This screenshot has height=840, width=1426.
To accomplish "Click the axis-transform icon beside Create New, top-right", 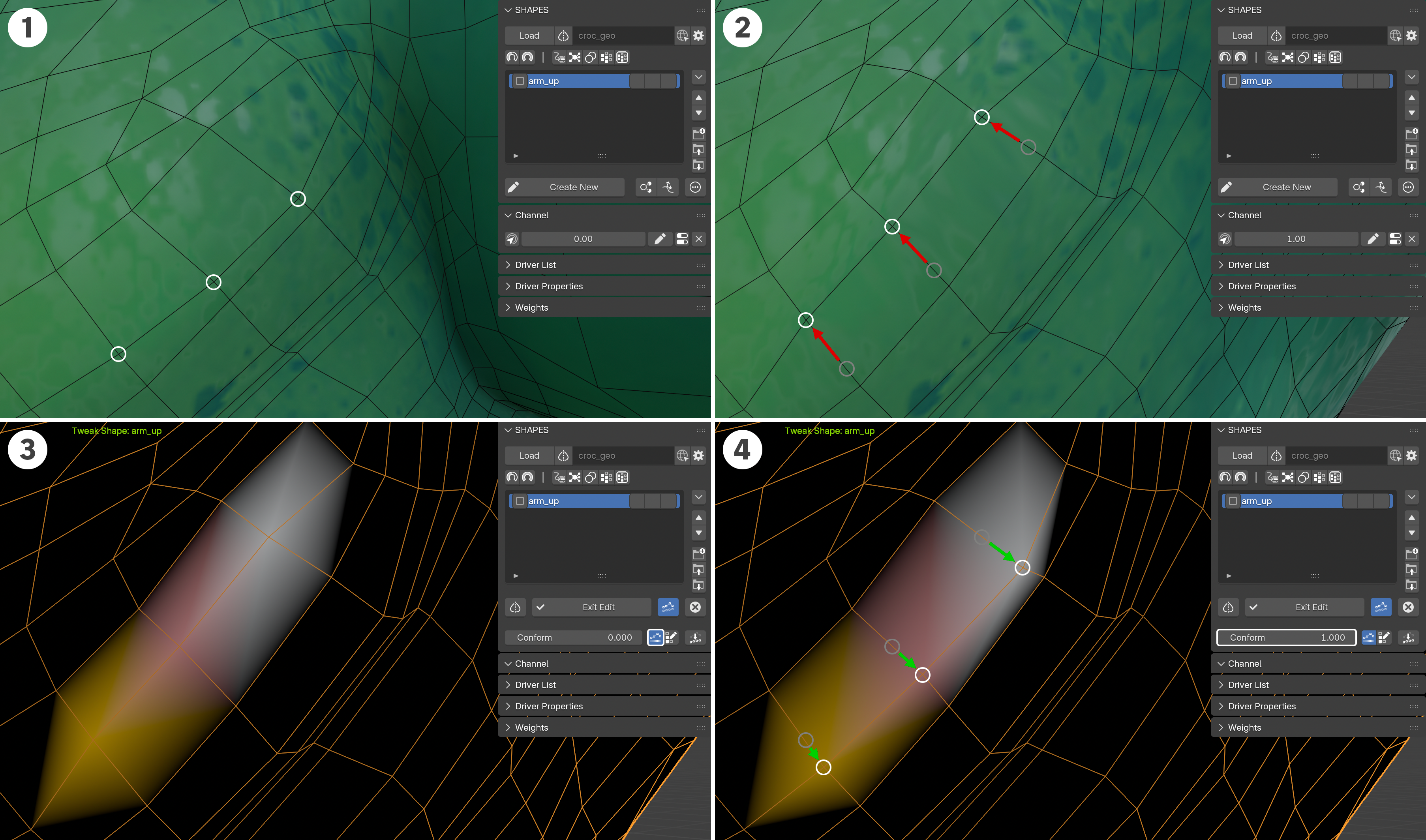I will (1381, 187).
